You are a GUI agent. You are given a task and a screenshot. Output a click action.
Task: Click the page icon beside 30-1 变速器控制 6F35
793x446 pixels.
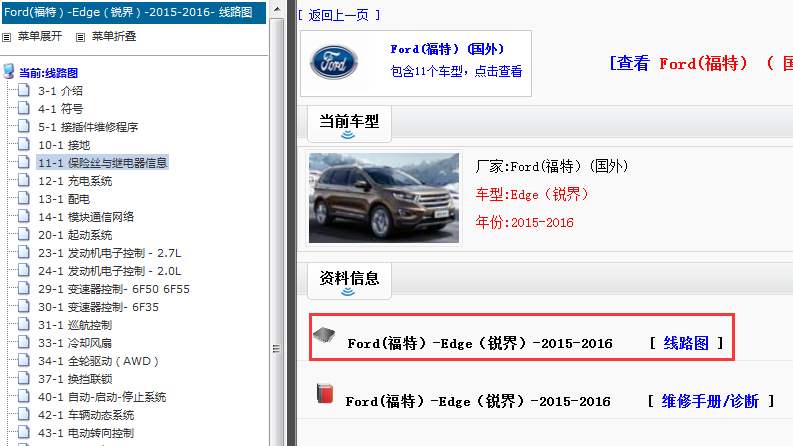(24, 306)
